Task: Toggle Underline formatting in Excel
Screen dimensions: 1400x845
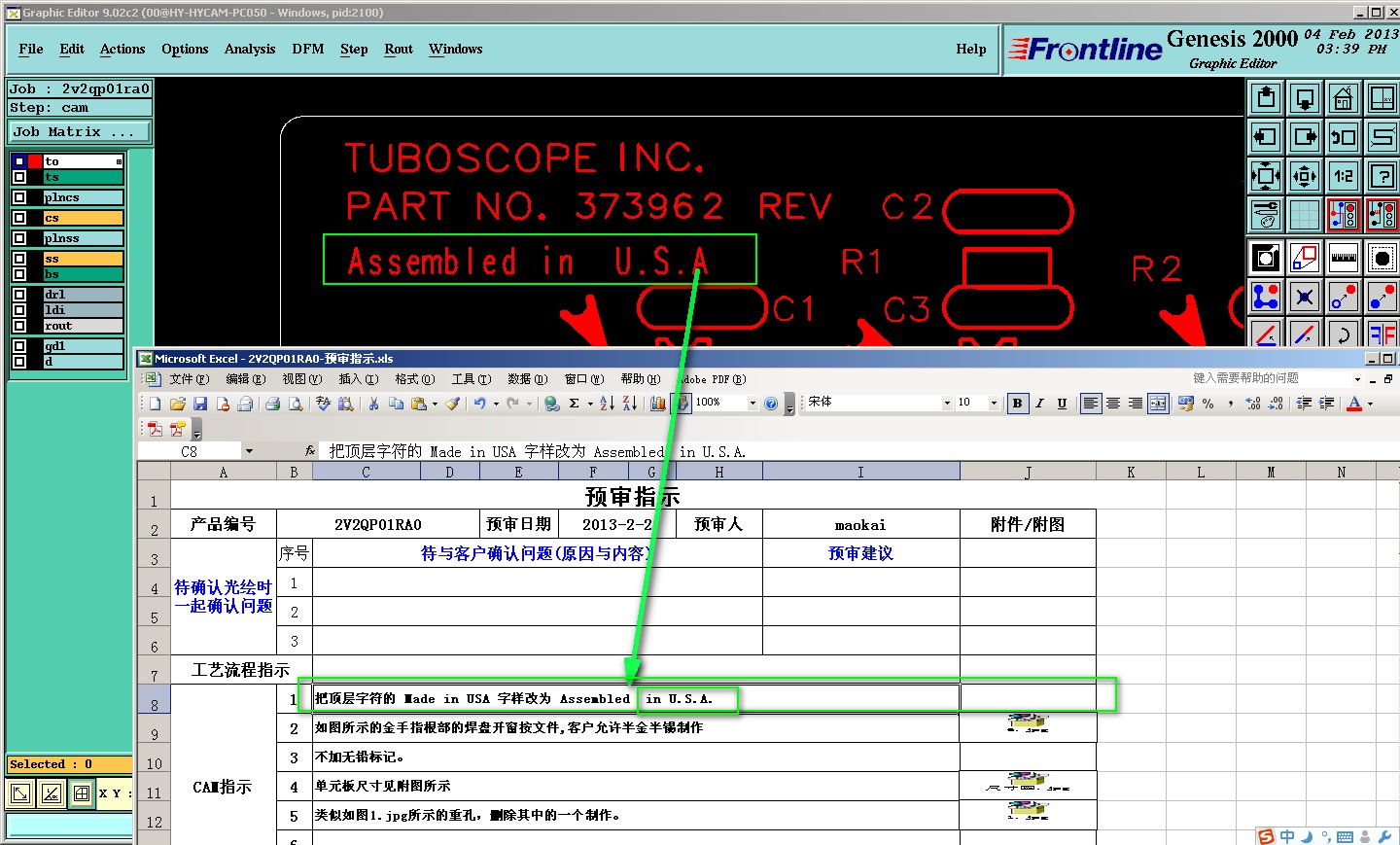Action: coord(1062,404)
